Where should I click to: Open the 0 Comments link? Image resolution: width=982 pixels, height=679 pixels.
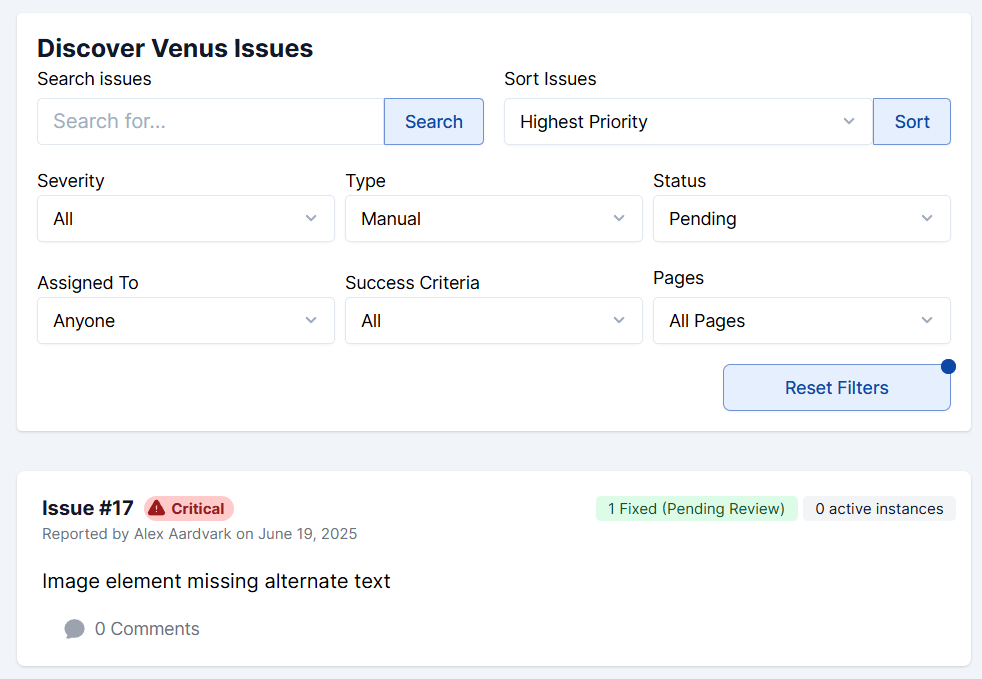point(147,629)
